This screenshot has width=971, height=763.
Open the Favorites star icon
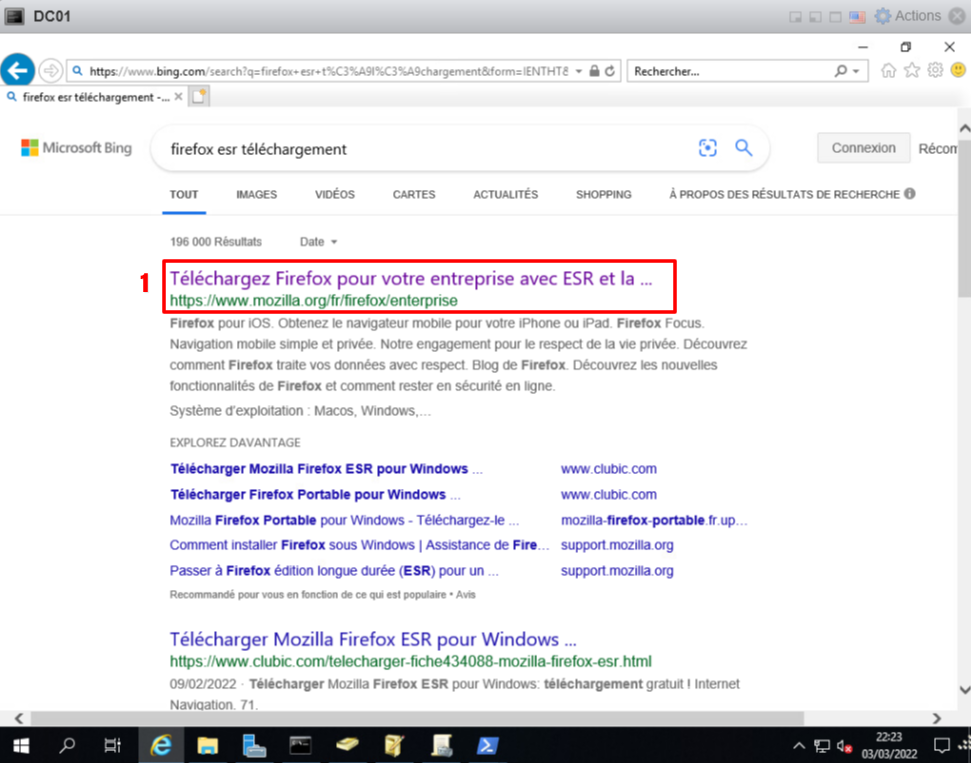911,71
